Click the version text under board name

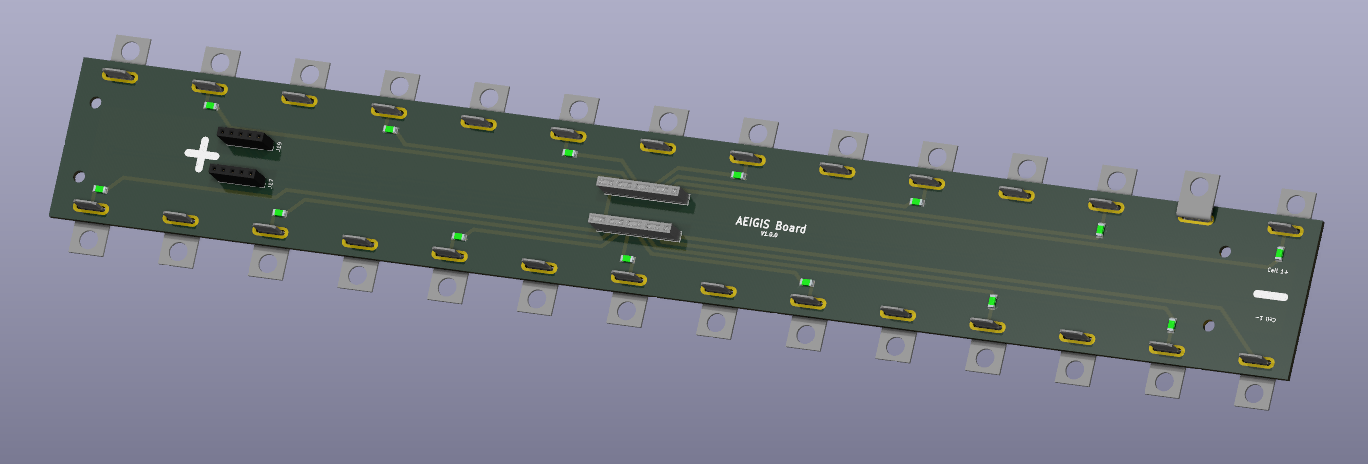click(768, 235)
